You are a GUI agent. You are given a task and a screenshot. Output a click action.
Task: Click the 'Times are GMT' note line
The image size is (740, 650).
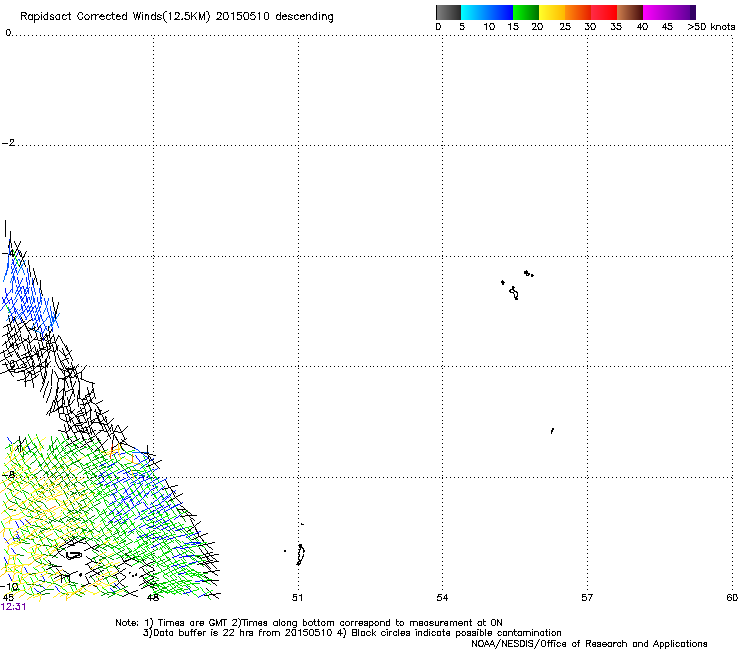tap(309, 623)
